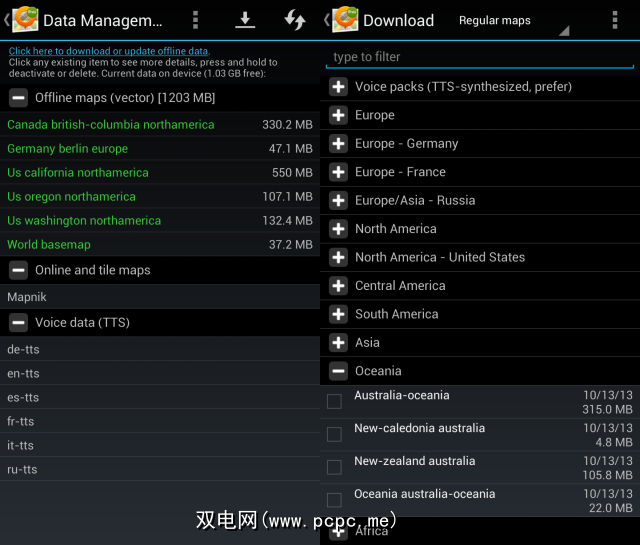Select Germany berlin europe map
The width and height of the screenshot is (640, 545).
(160, 149)
